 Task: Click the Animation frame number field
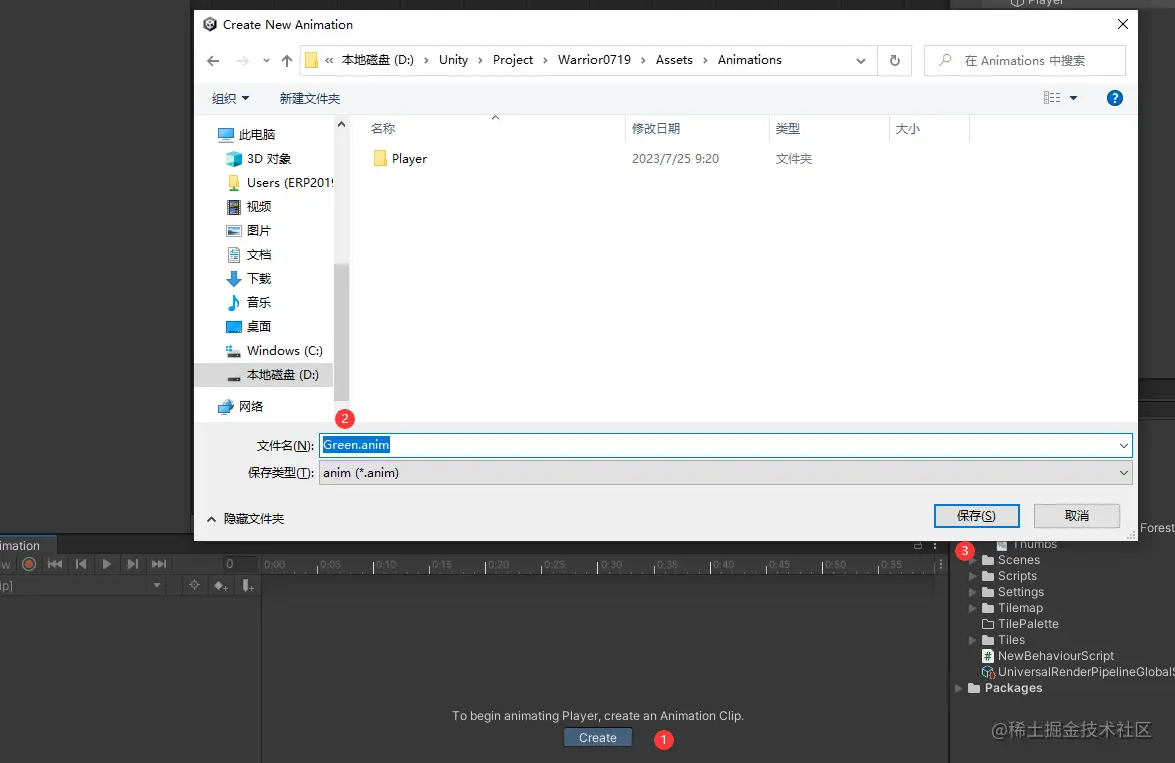tap(240, 564)
